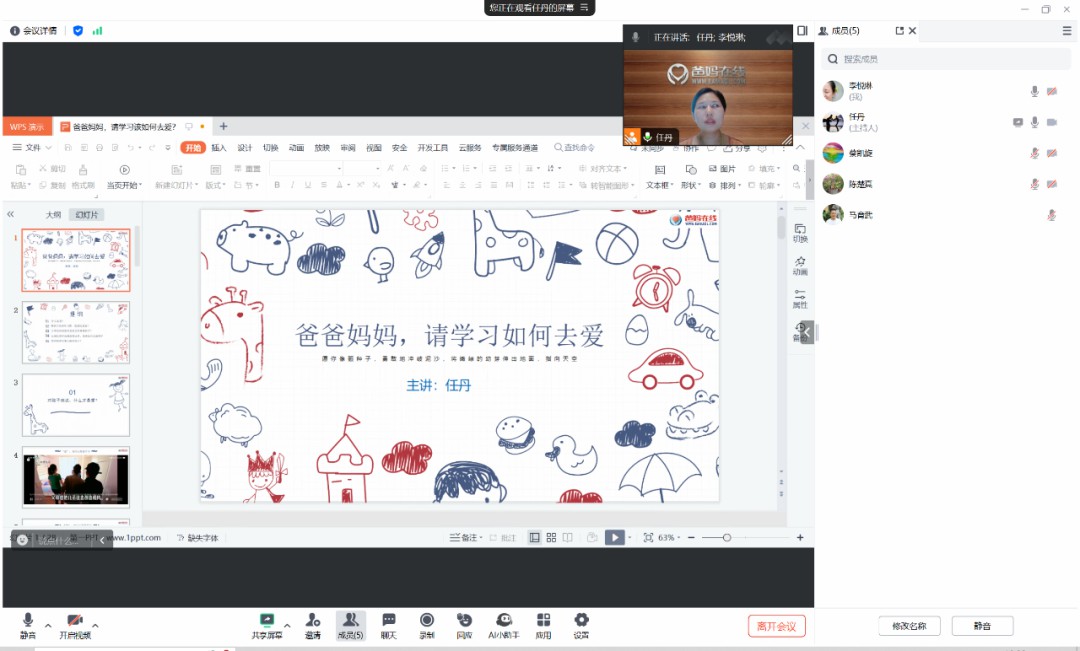Image resolution: width=1080 pixels, height=651 pixels.
Task: Open the 应用 apps icon
Action: coord(543,625)
